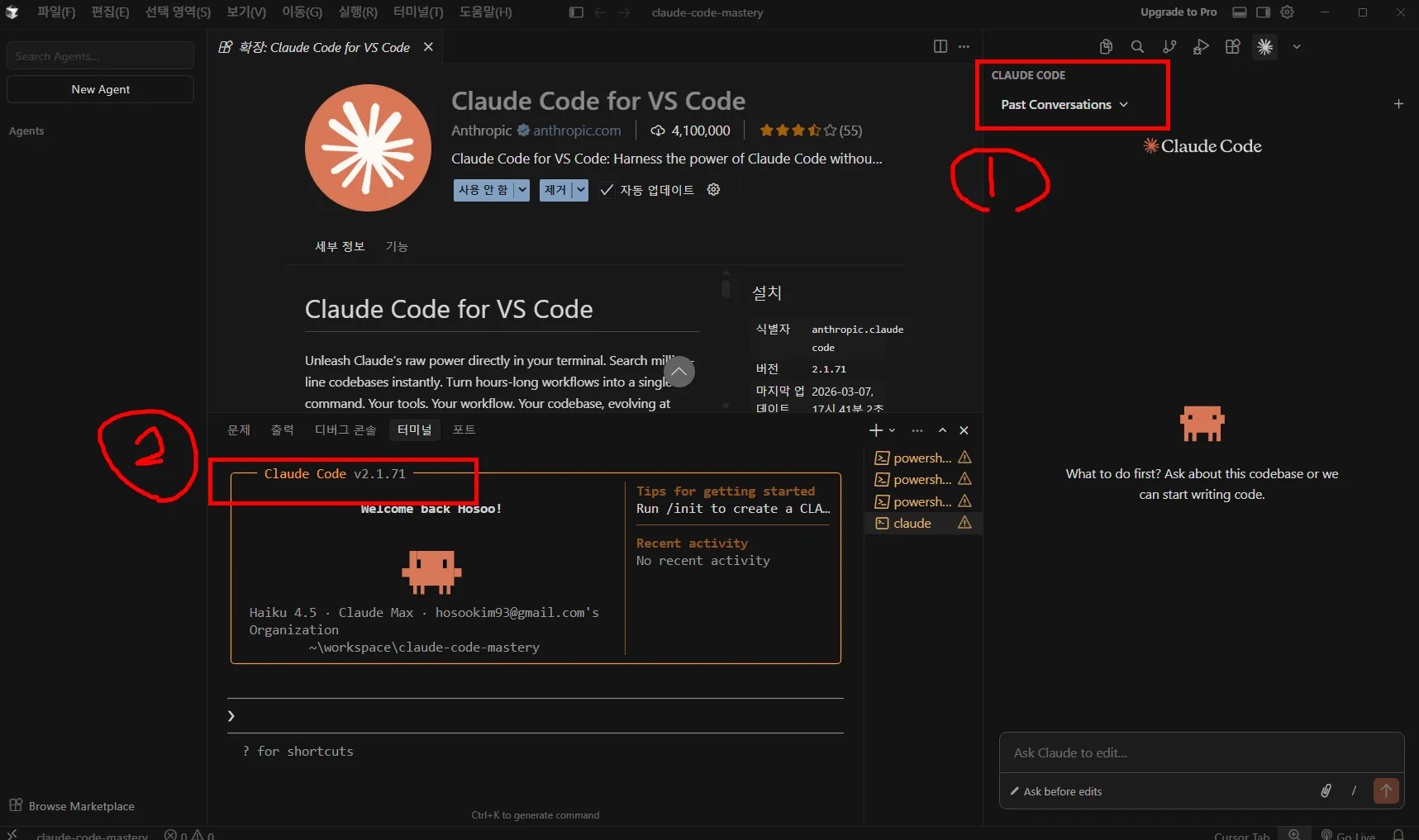Screen dimensions: 1419x840
Task: Expand the Past Conversations dropdown
Action: (1064, 105)
